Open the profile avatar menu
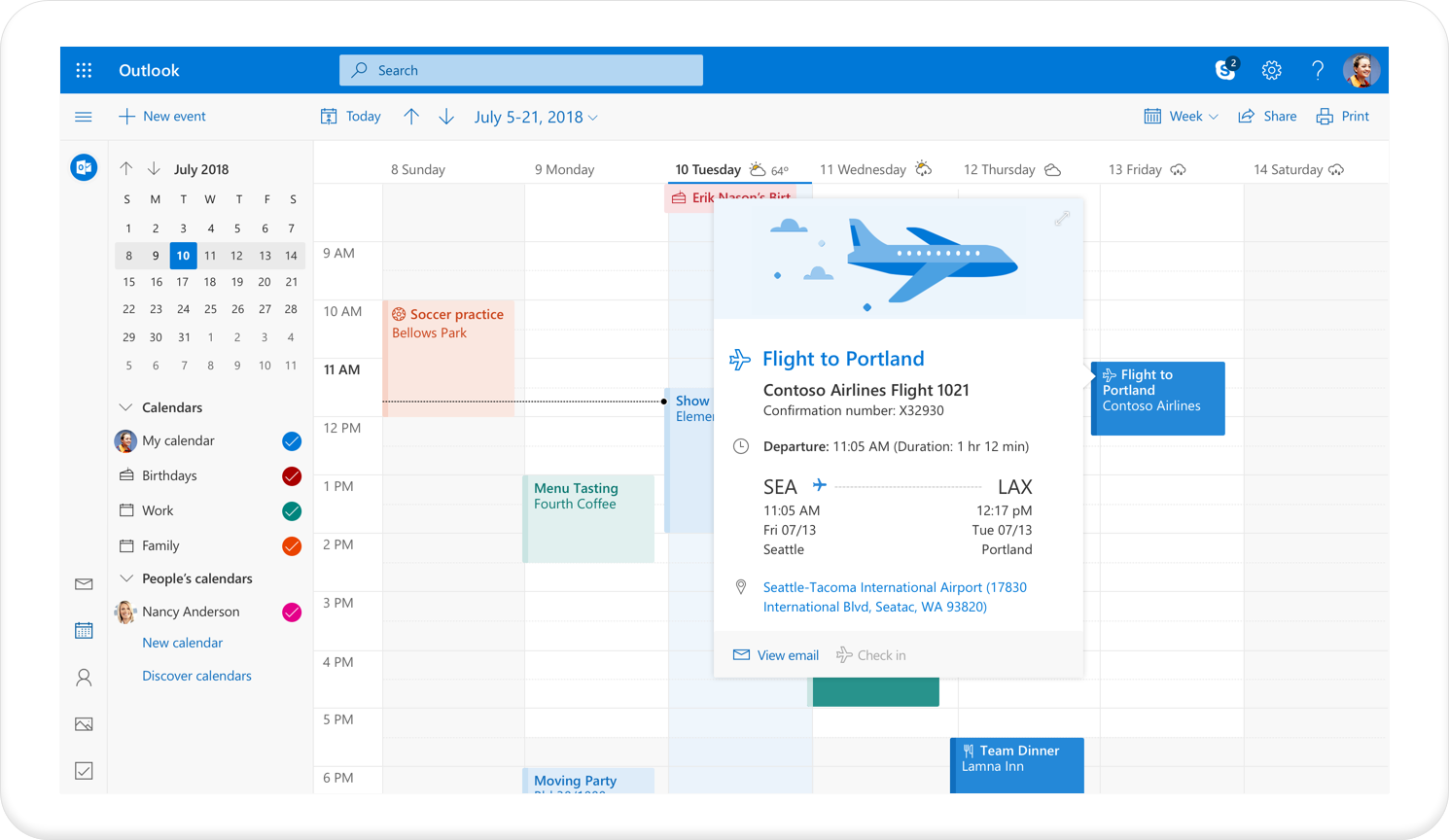The width and height of the screenshot is (1449, 840). 1361,70
